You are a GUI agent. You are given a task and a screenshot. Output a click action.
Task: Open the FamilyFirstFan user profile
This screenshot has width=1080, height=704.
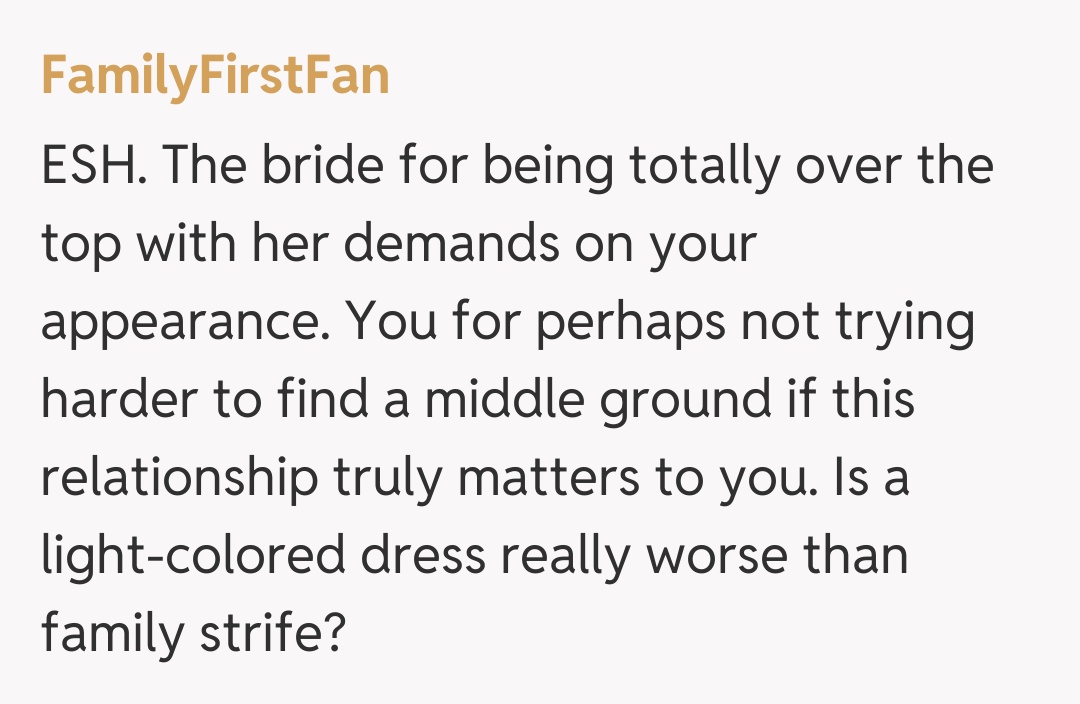215,77
